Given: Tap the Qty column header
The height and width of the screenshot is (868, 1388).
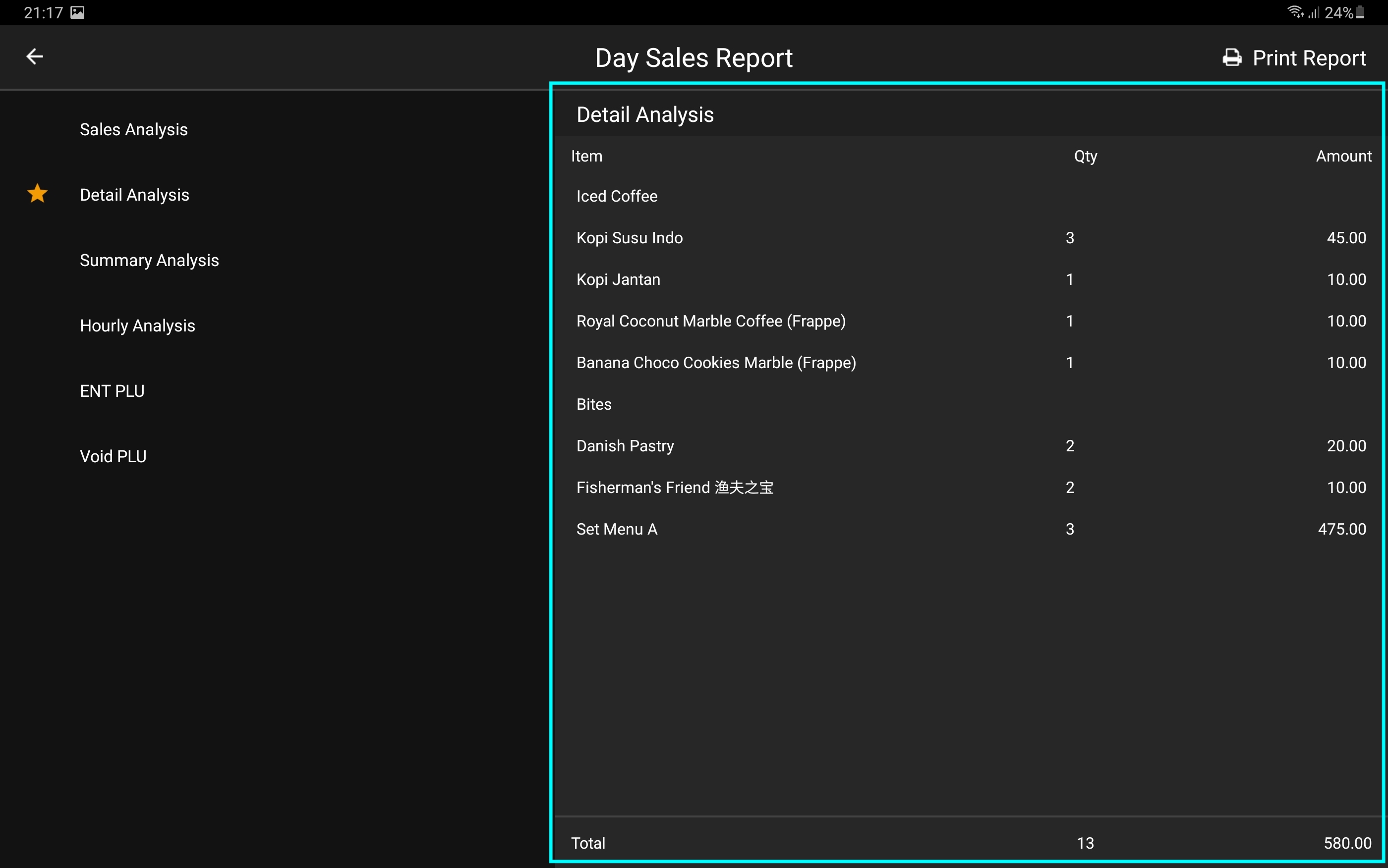Looking at the screenshot, I should 1085,156.
